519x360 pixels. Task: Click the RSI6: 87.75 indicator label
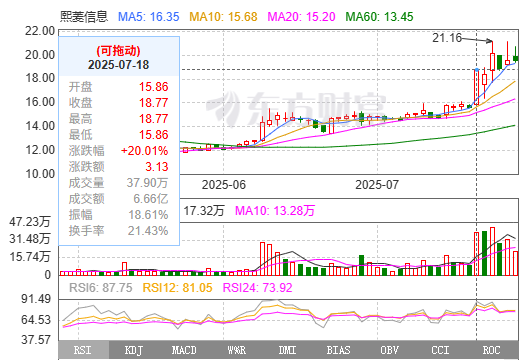click(101, 288)
